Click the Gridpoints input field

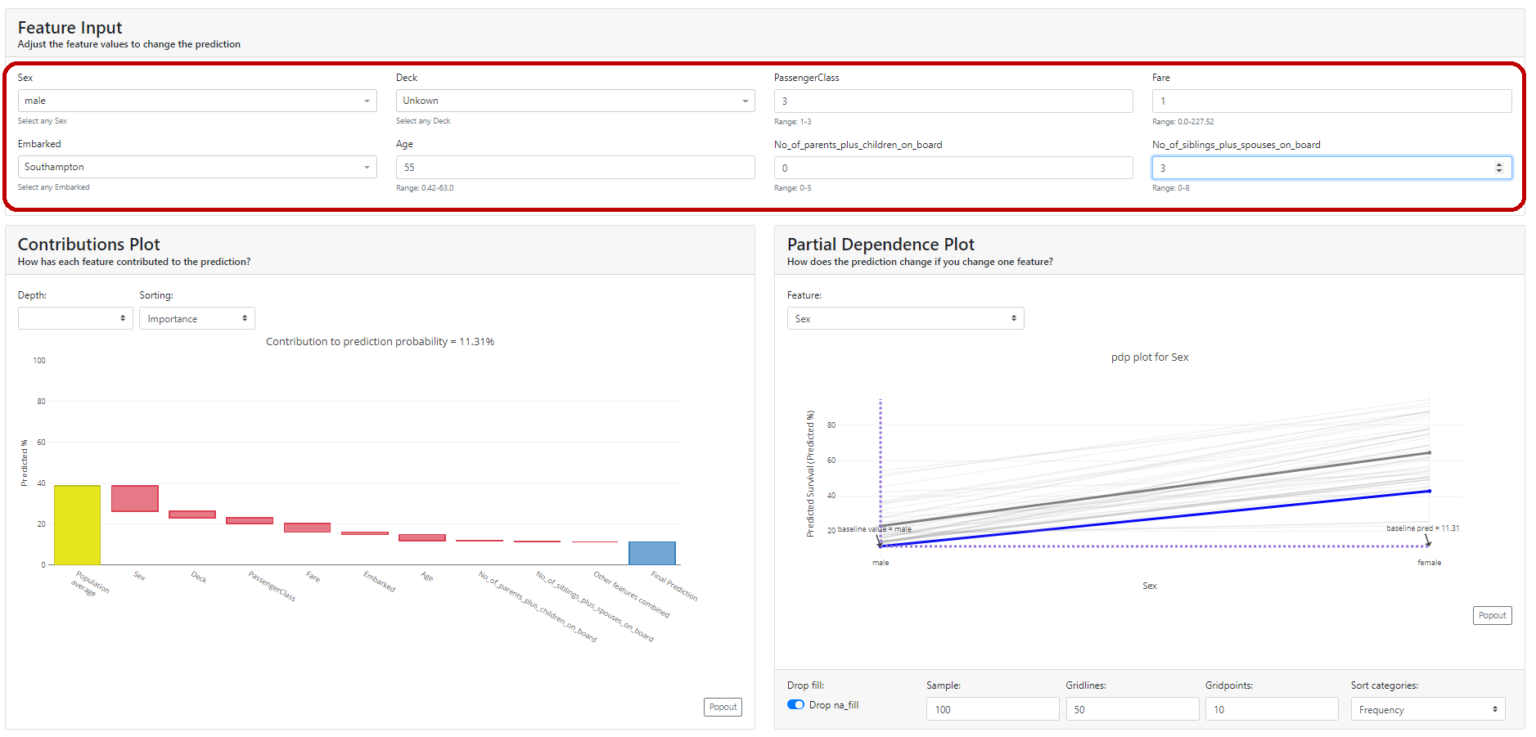[1271, 709]
